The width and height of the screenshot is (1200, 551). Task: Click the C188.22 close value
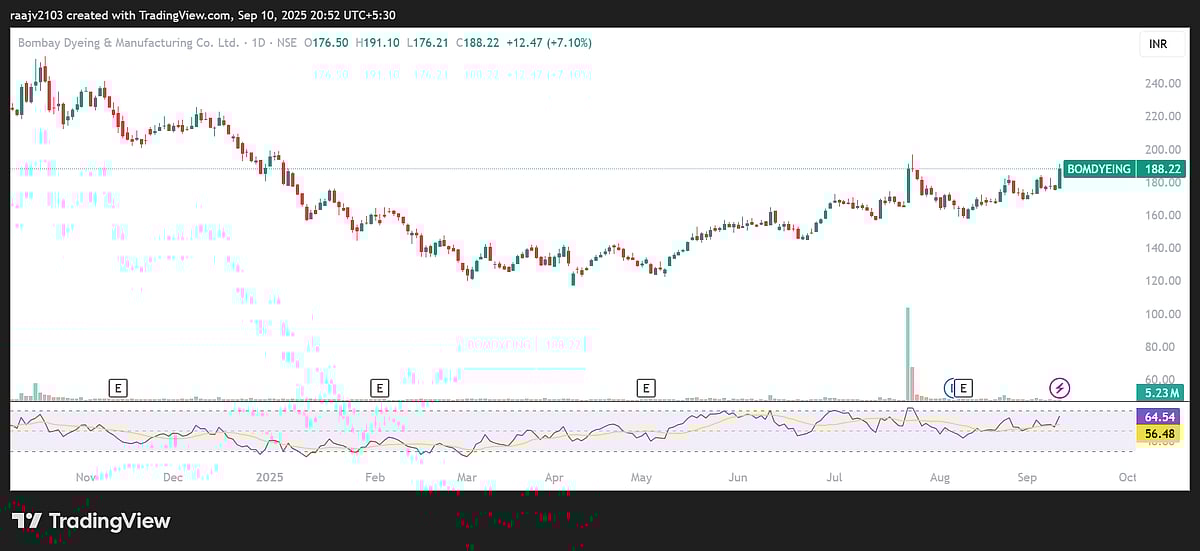coord(478,43)
